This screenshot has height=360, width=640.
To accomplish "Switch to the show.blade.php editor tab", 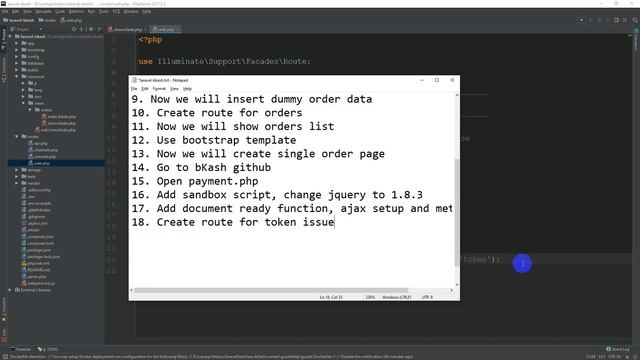I will pos(127,29).
